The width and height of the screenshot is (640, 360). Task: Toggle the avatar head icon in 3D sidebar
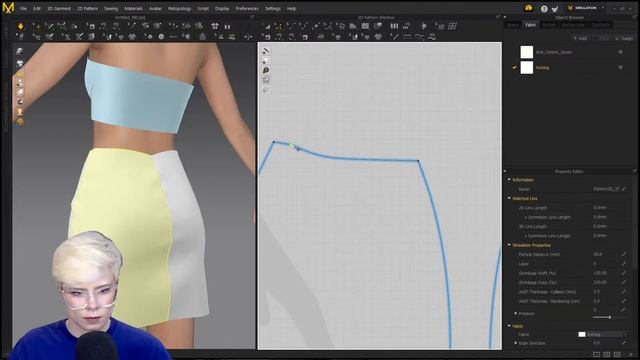(20, 111)
